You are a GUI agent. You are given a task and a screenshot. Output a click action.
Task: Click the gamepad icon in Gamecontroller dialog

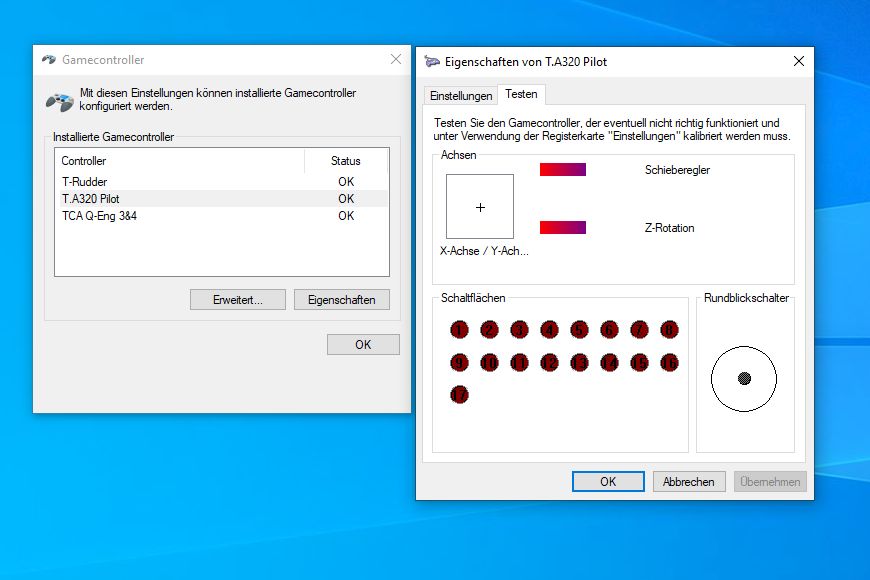59,101
